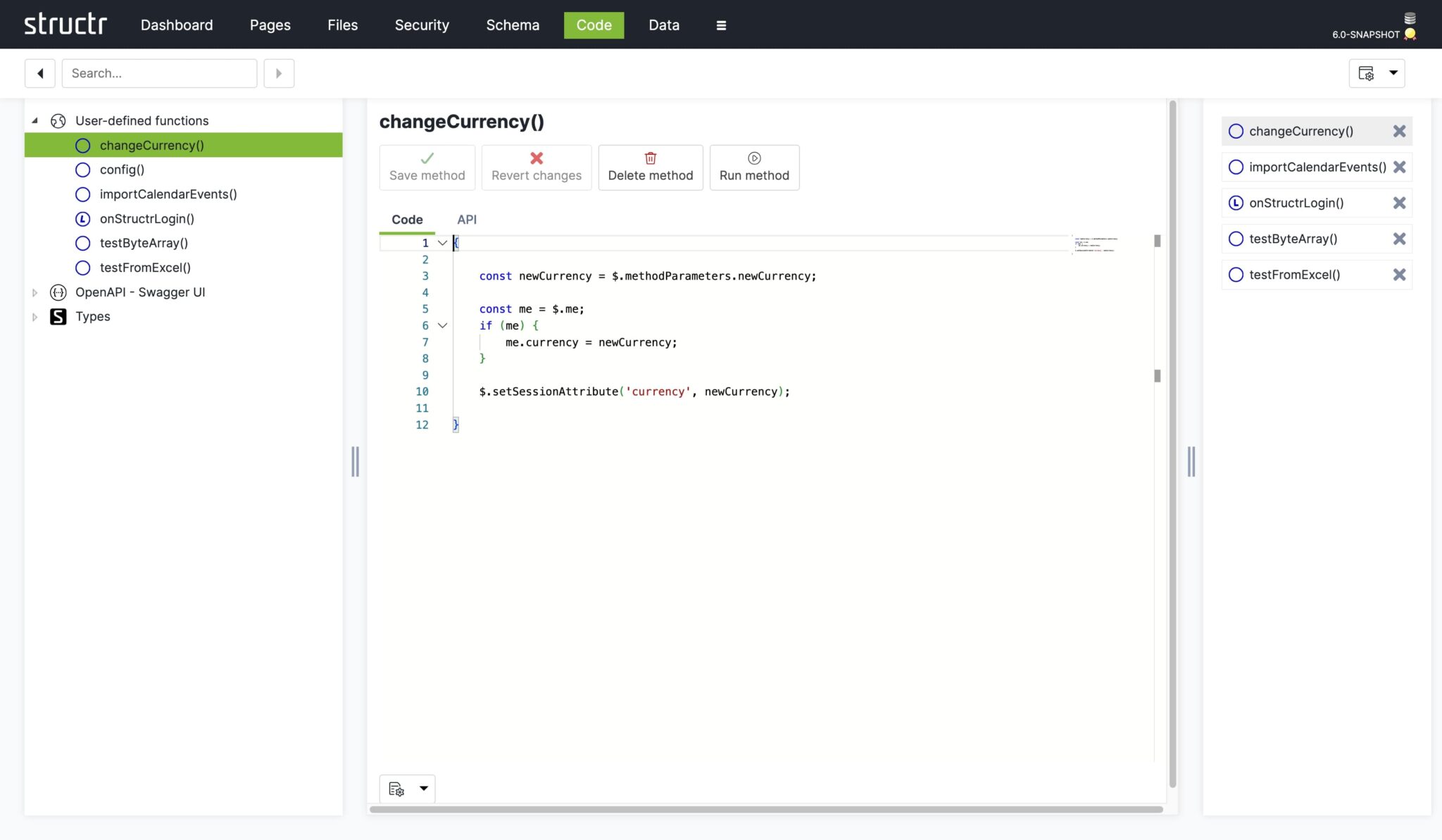Screen dimensions: 1442x840
Task: Open the User-defined functions category icon
Action: pyautogui.click(x=58, y=120)
